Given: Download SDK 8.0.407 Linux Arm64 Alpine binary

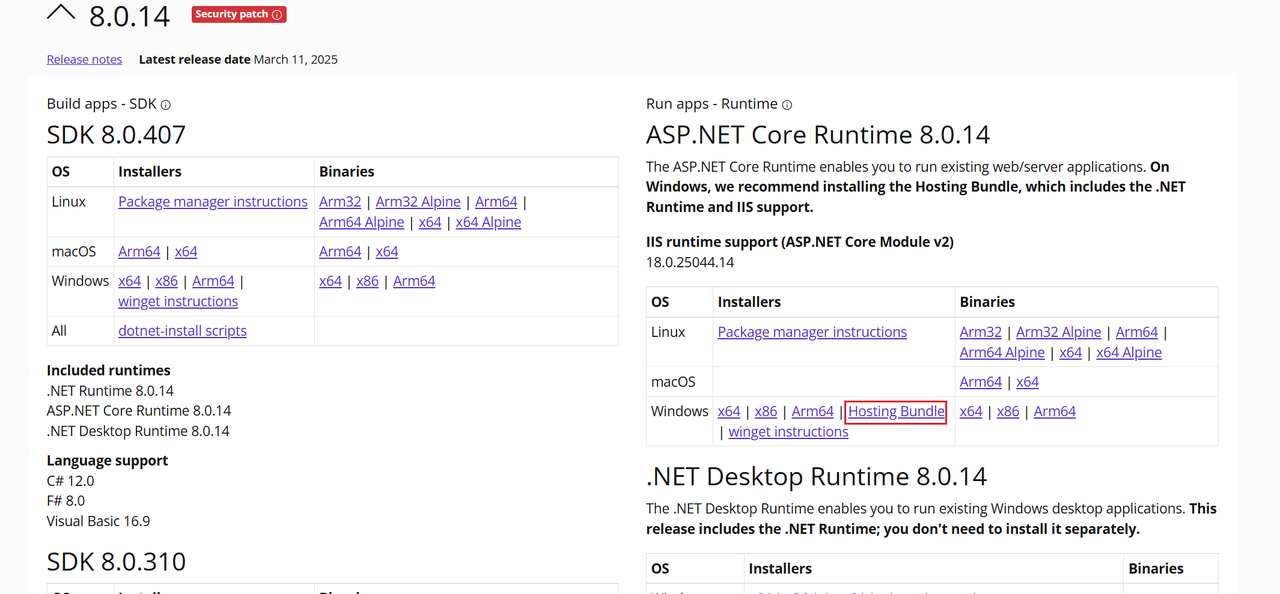Looking at the screenshot, I should coord(362,222).
